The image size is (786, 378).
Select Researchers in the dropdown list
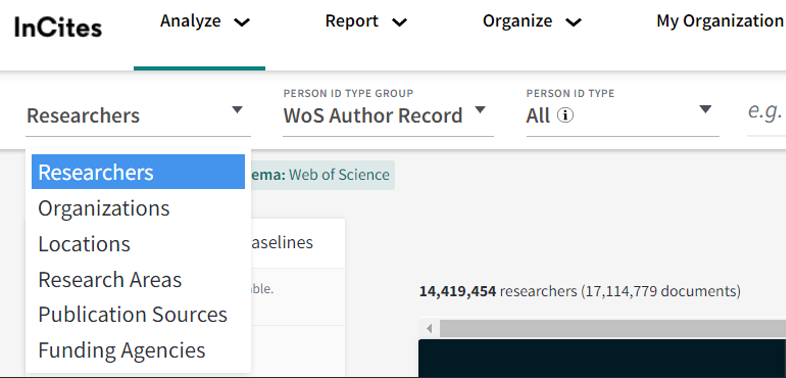(138, 172)
